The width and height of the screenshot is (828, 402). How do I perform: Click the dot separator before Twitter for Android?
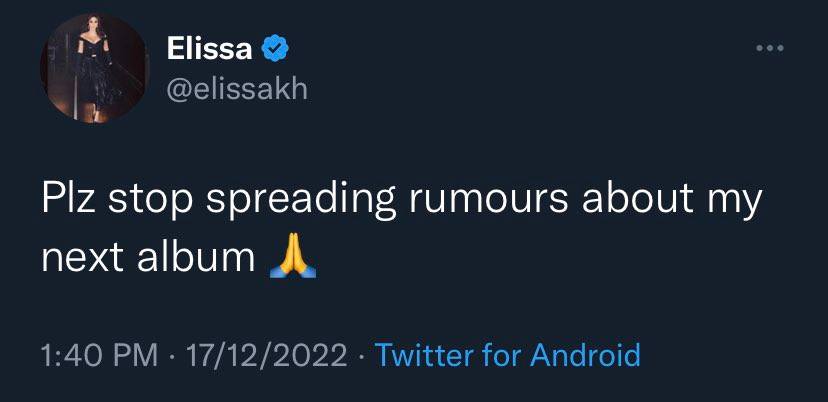coord(361,354)
